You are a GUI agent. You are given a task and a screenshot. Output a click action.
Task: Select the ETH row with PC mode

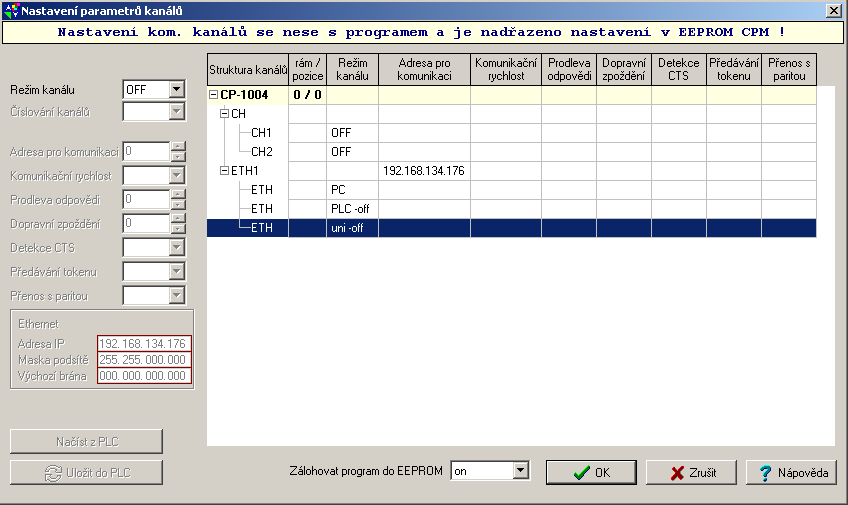(x=511, y=190)
